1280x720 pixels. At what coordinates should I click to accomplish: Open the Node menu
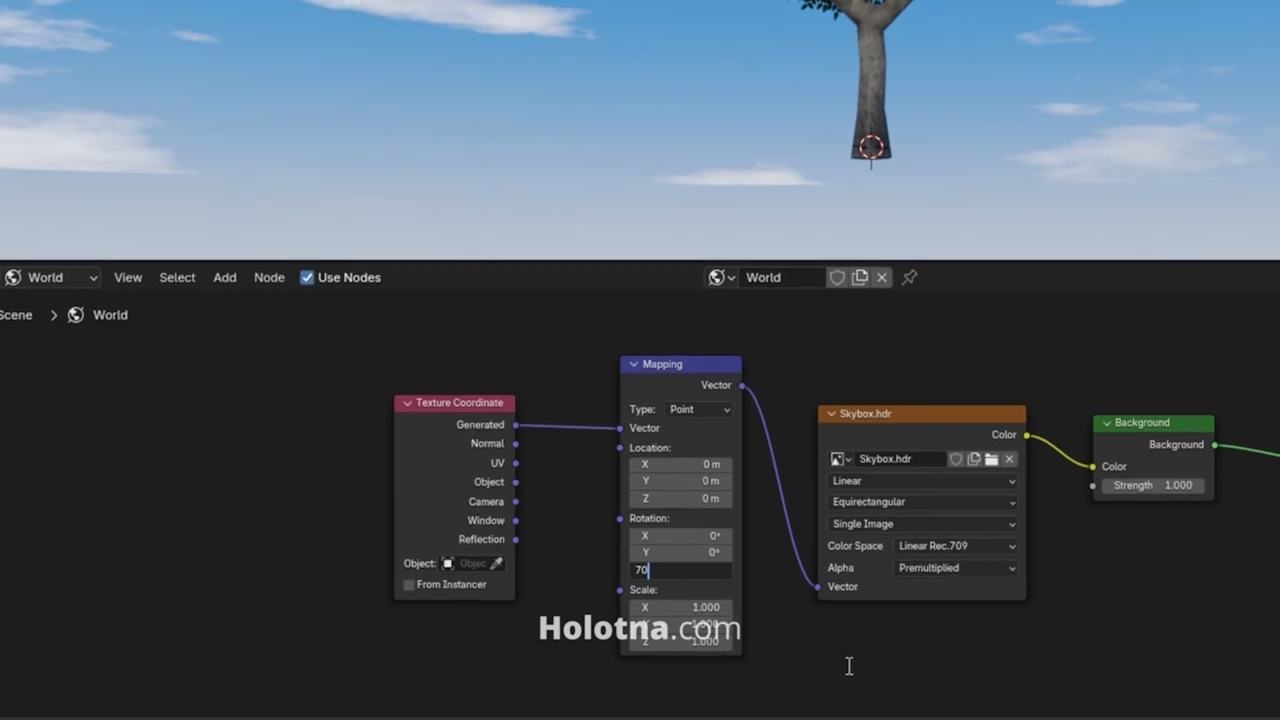pos(269,278)
